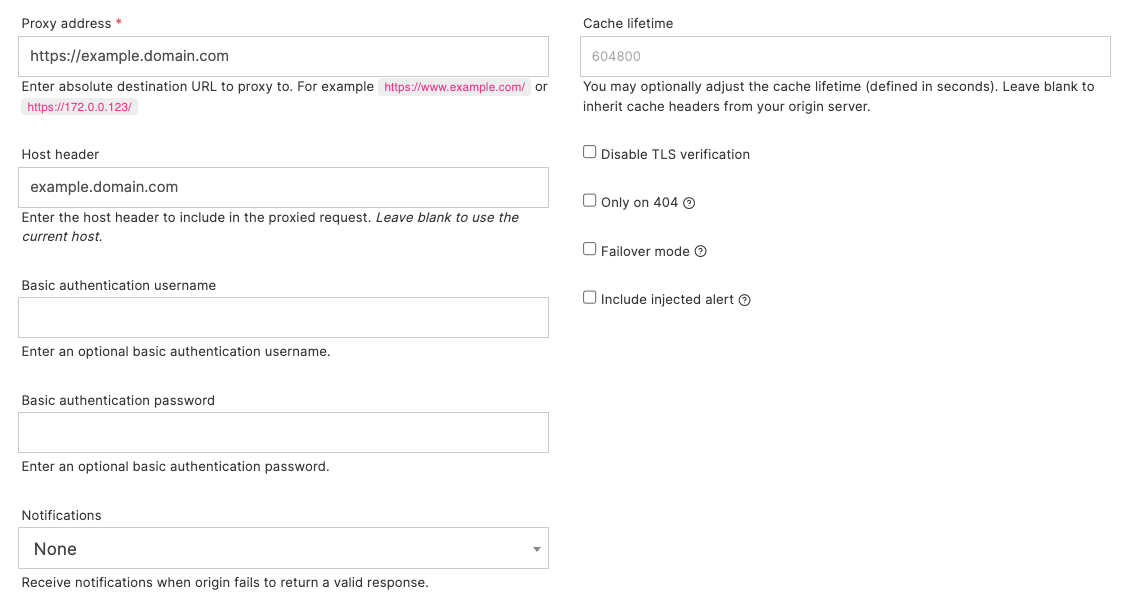Toggle the Failover mode checkbox
This screenshot has width=1129, height=616.
pos(590,249)
